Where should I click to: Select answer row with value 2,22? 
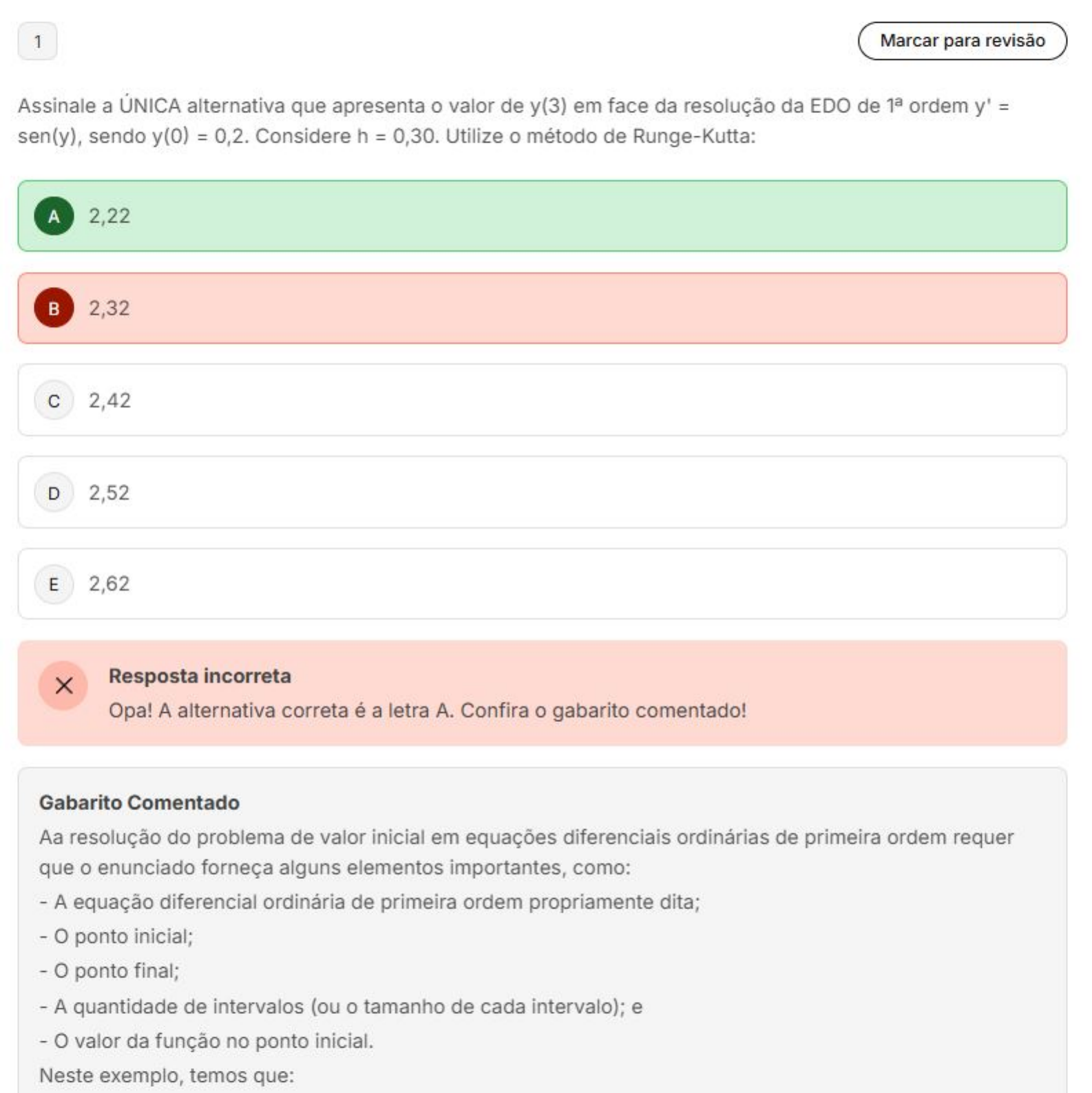tap(542, 216)
